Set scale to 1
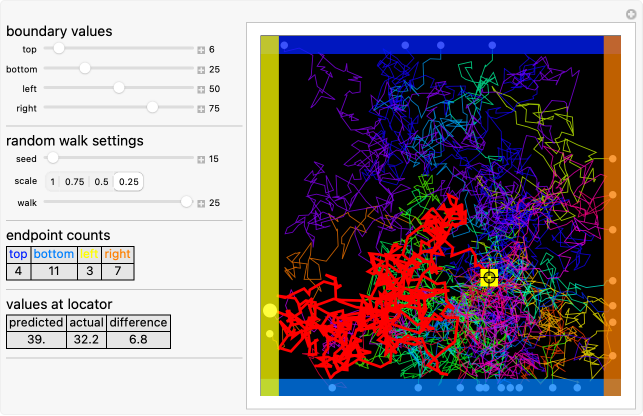 [52, 182]
